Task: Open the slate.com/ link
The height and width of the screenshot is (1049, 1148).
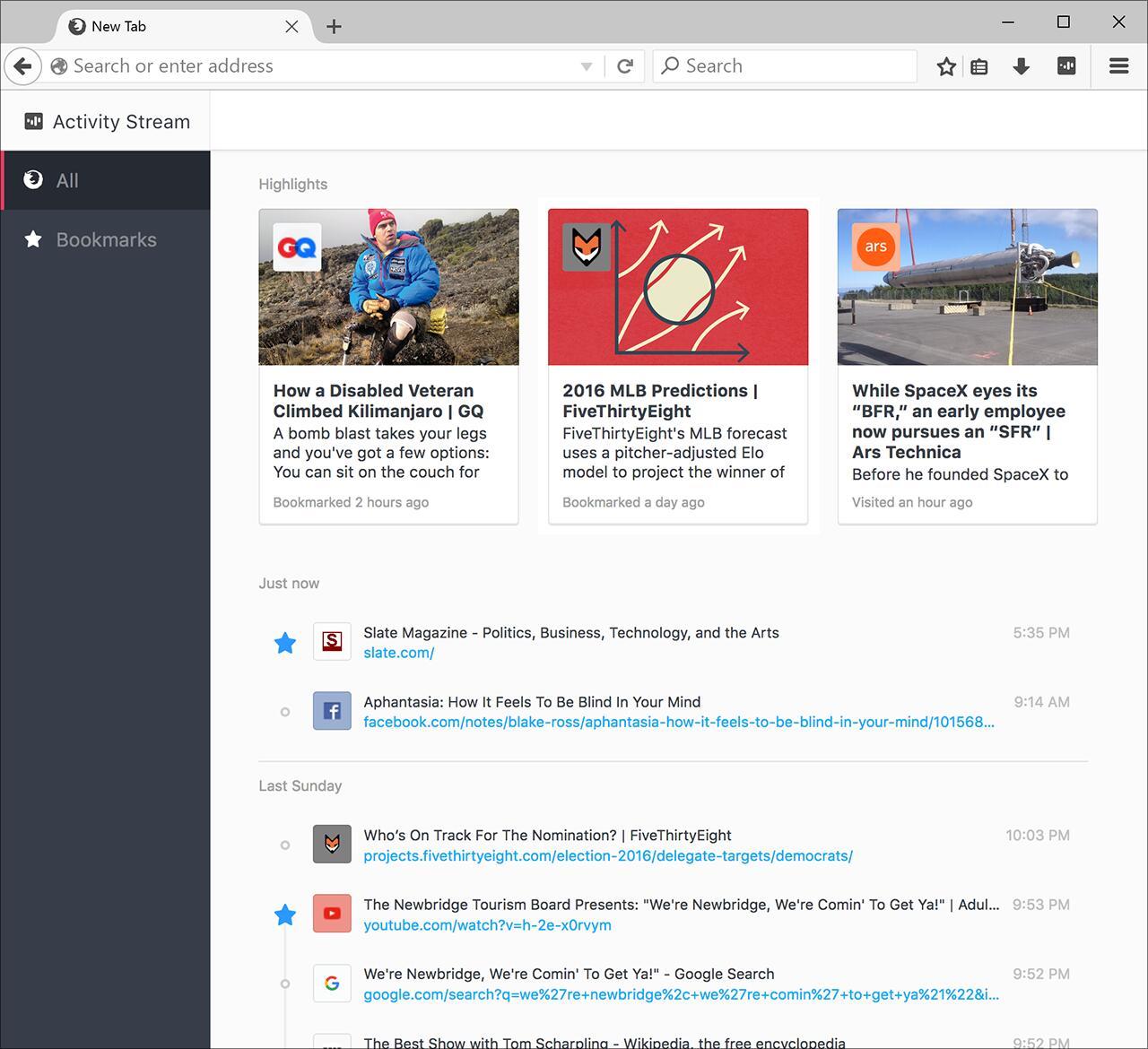Action: [x=398, y=653]
